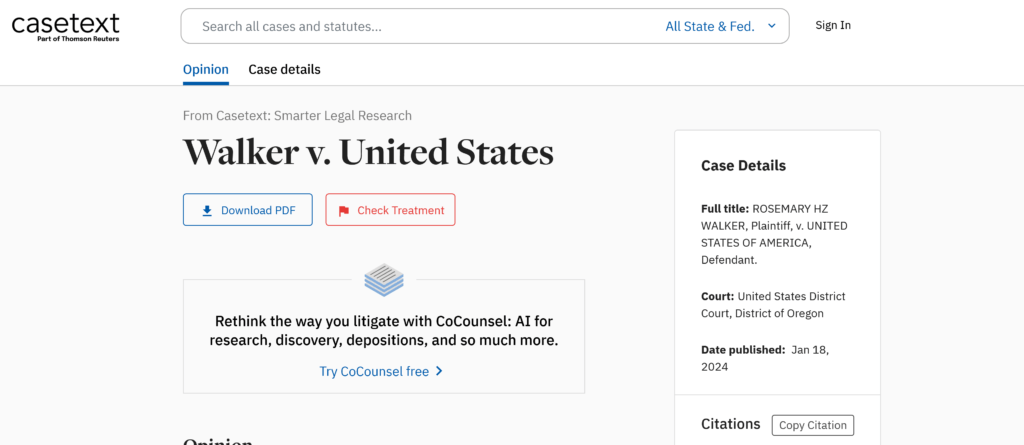Focus the Search all cases and statutes field
Screen dimensions: 1024x445
(x=424, y=26)
